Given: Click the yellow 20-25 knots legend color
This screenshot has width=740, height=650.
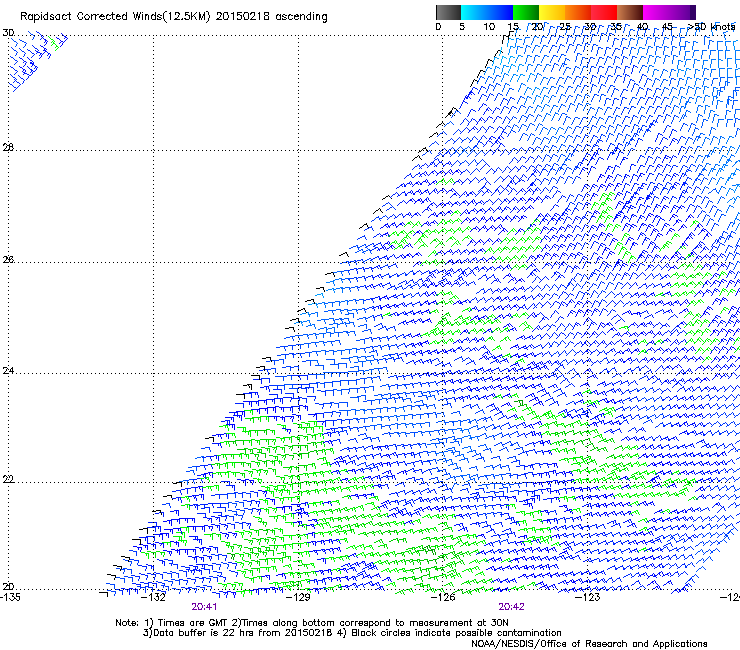Looking at the screenshot, I should pos(552,12).
